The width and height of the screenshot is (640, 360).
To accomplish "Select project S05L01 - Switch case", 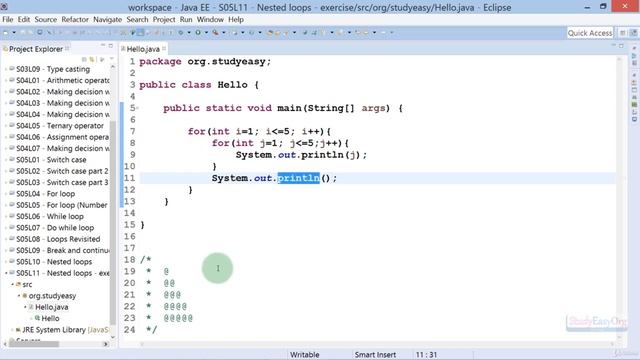I will pos(51,160).
